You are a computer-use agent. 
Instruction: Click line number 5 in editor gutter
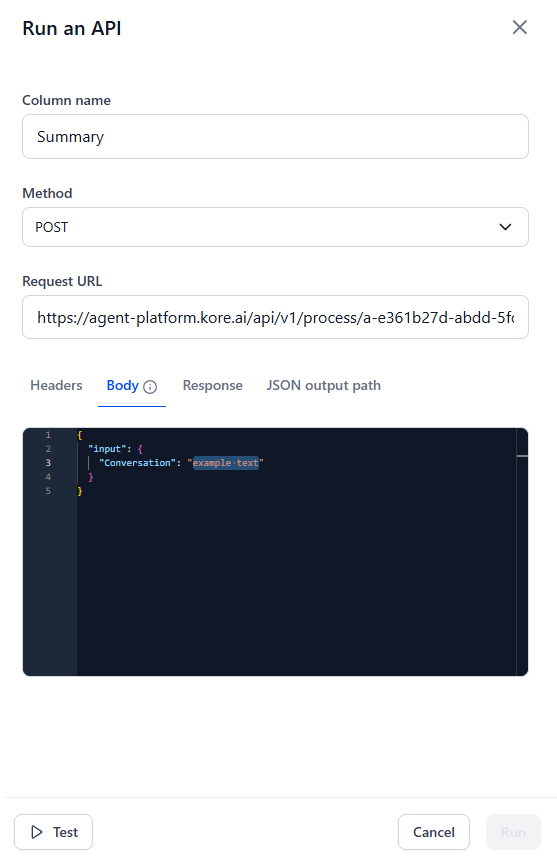tap(48, 491)
